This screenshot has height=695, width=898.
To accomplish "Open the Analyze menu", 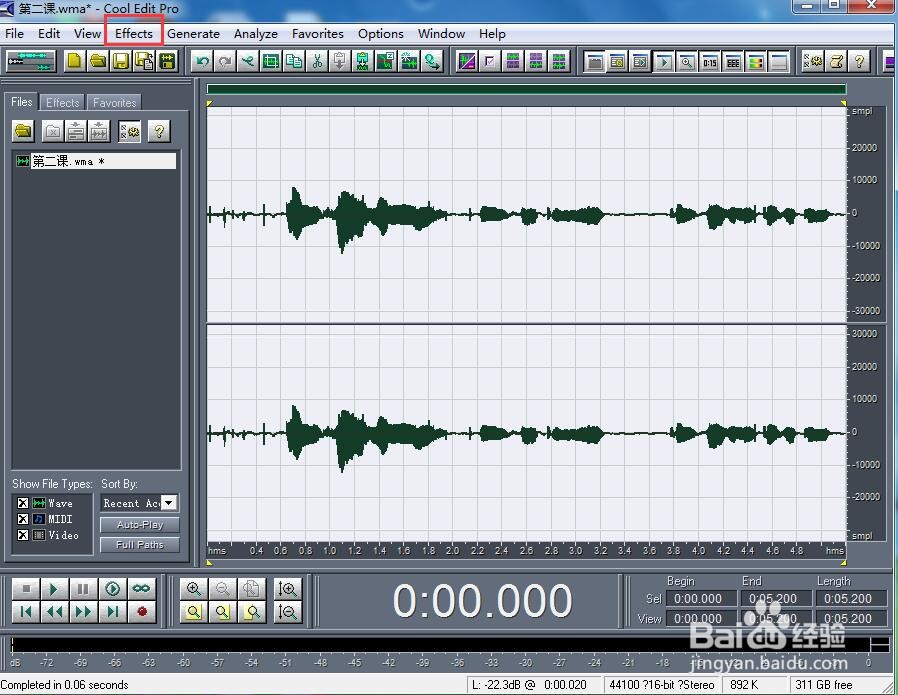I will (256, 34).
